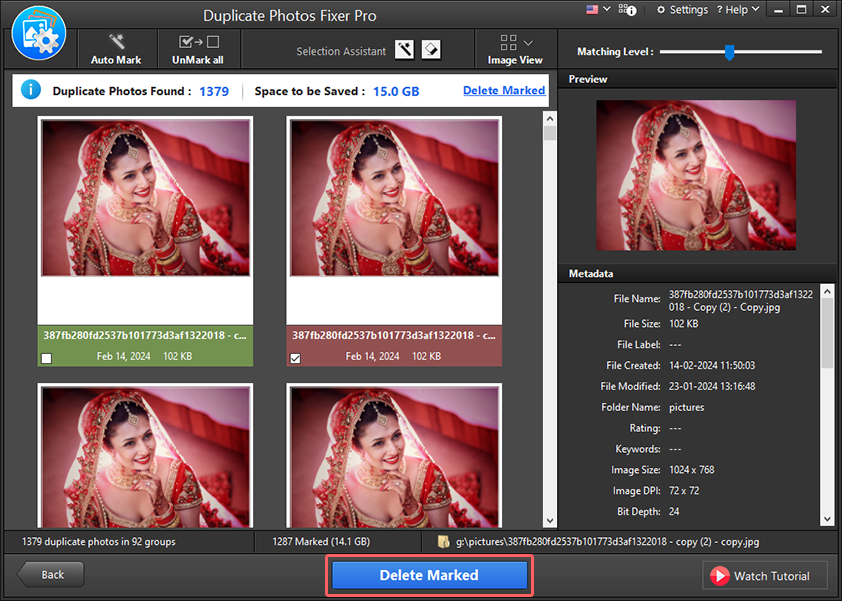This screenshot has height=601, width=842.
Task: Open the language flag dropdown
Action: coord(598,9)
